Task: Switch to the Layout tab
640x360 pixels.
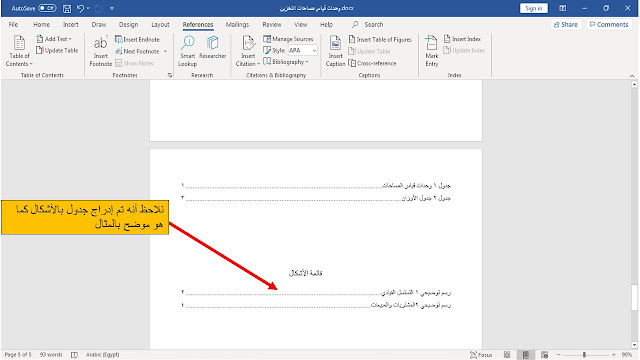Action: [160, 24]
